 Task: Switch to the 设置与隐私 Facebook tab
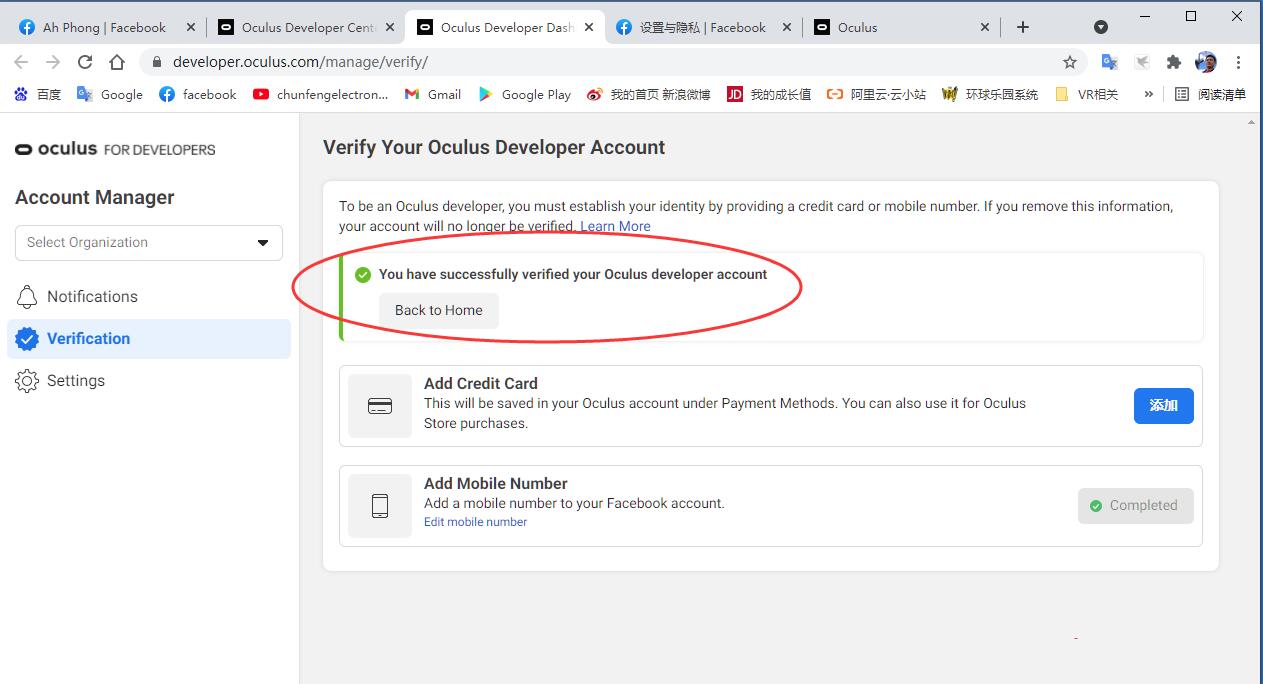coord(703,27)
